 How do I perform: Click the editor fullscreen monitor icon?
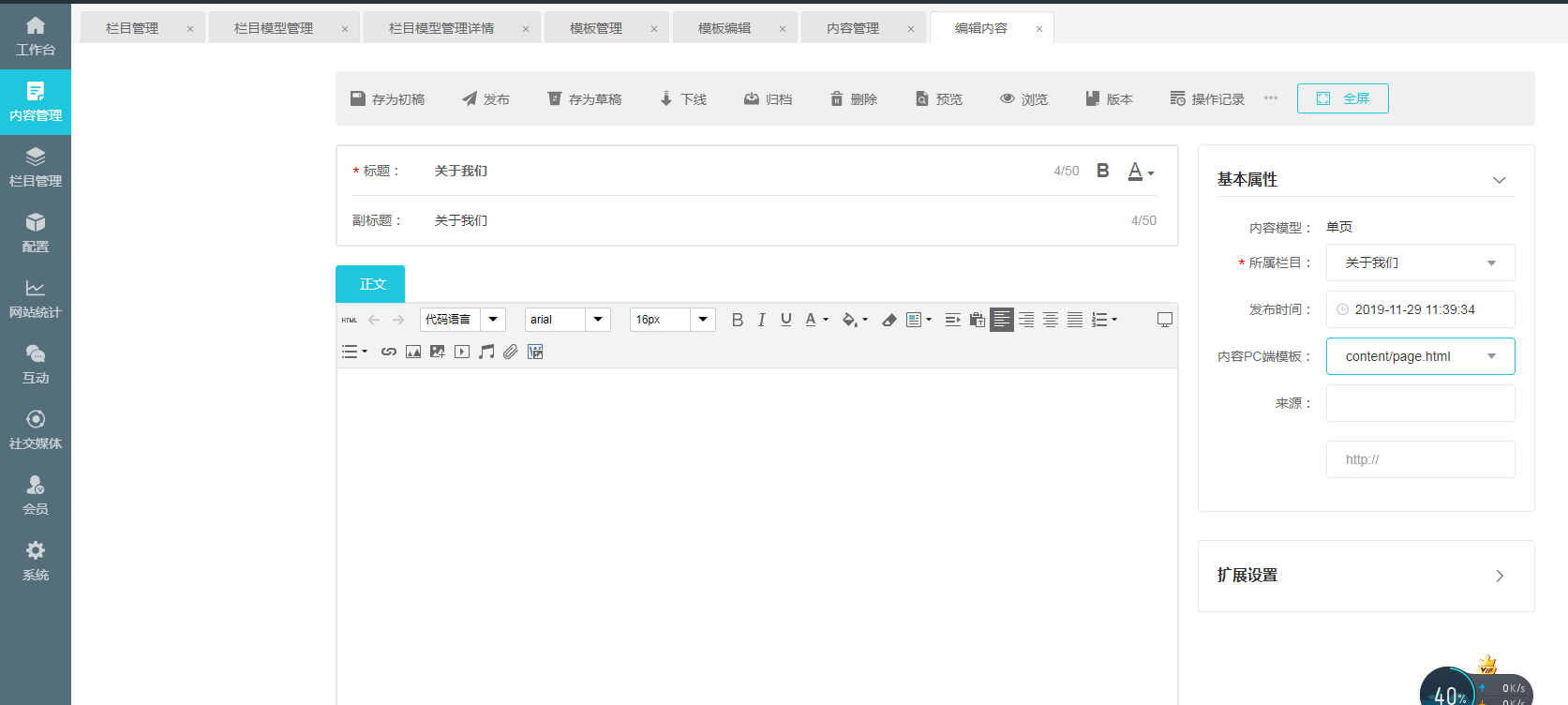1165,320
